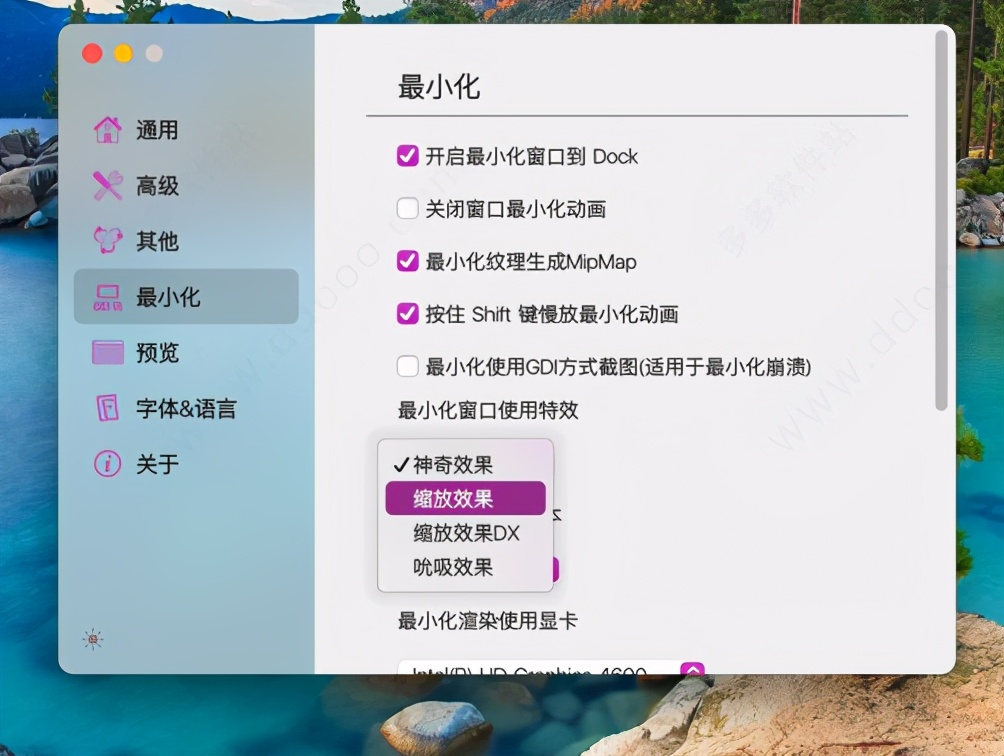1004x756 pixels.
Task: Enable 关闭窗口最小化动画
Action: click(407, 208)
